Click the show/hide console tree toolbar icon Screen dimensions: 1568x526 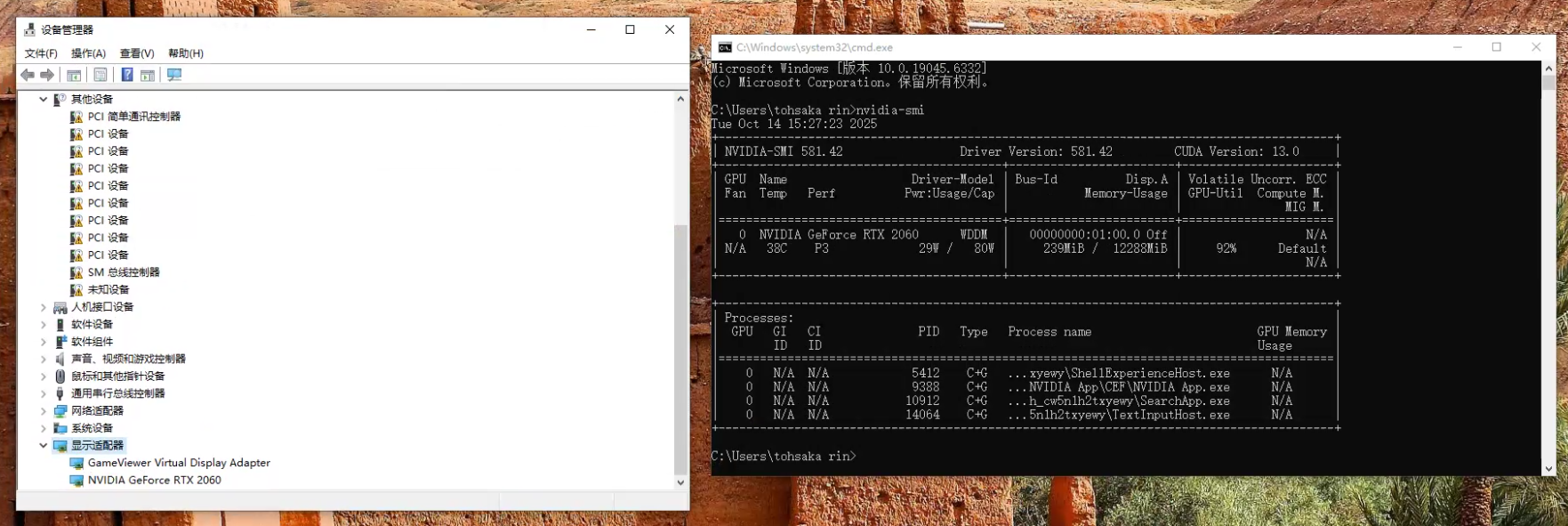75,76
